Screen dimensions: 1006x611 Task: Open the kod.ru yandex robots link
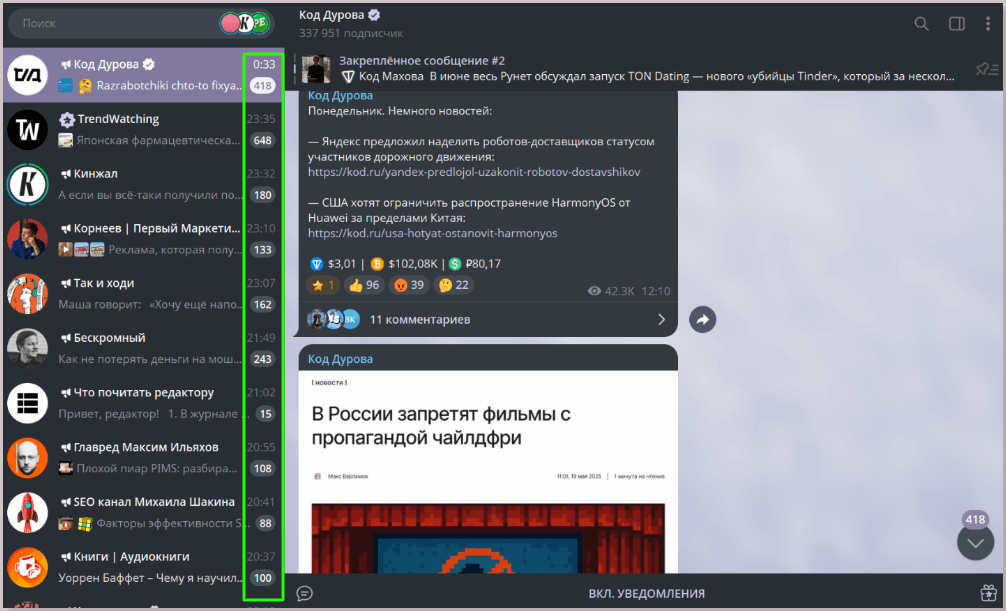coord(474,172)
